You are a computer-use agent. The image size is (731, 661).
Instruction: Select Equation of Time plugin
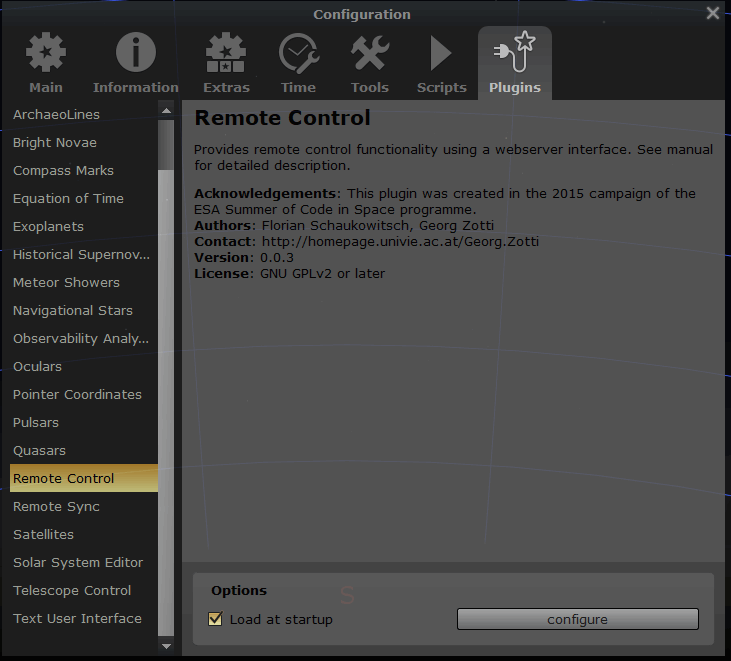84,198
